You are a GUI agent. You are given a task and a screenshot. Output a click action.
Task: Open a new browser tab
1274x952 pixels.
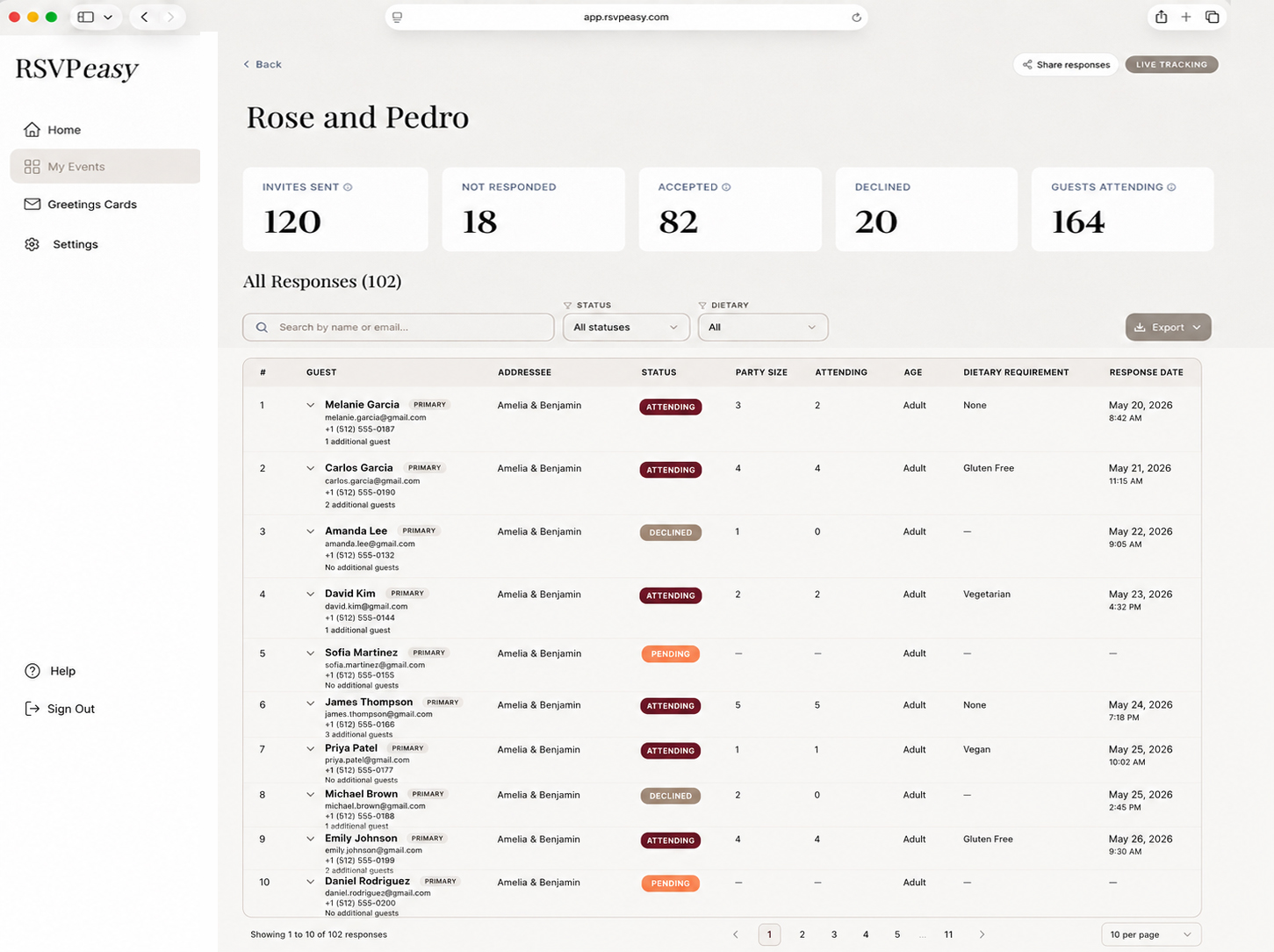pyautogui.click(x=1186, y=17)
